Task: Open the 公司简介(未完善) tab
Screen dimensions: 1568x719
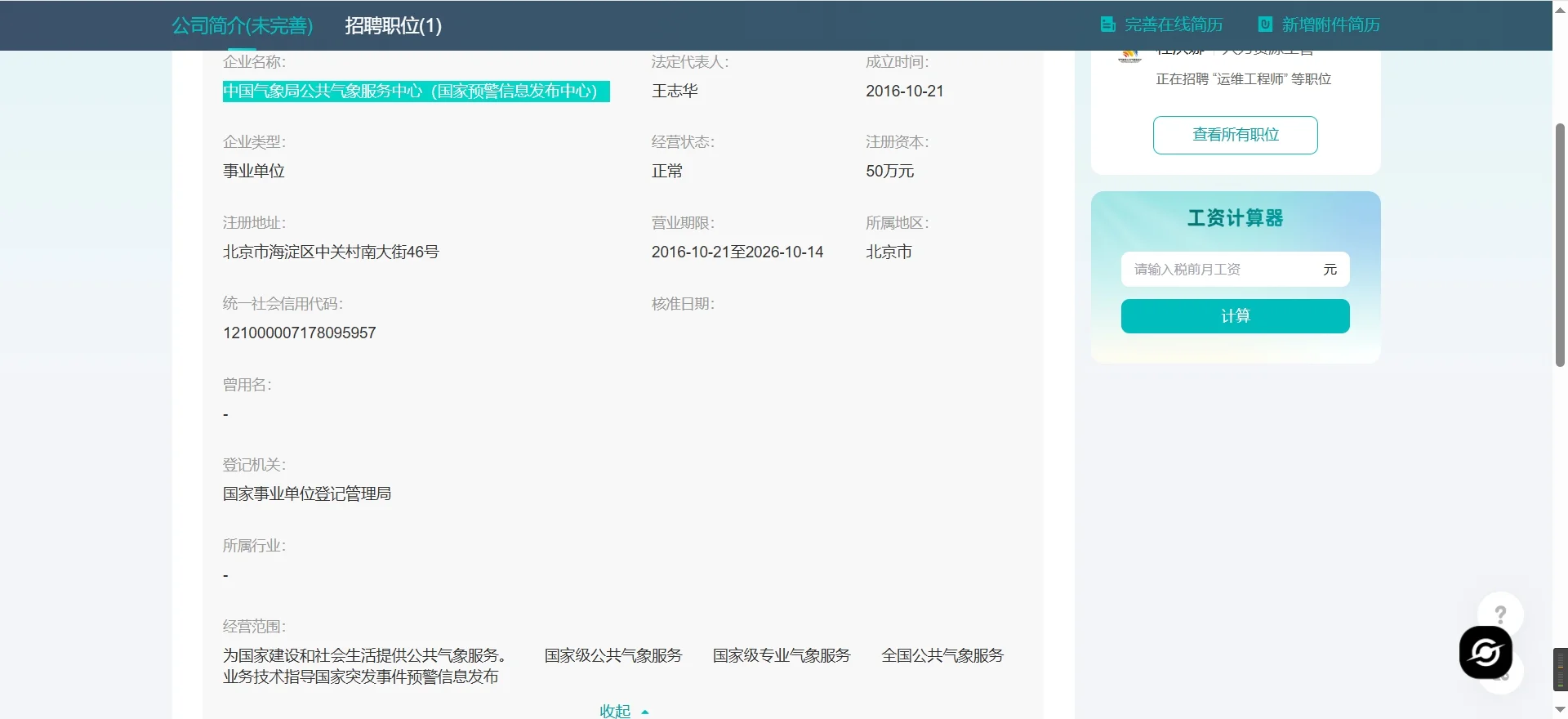Action: 243,25
